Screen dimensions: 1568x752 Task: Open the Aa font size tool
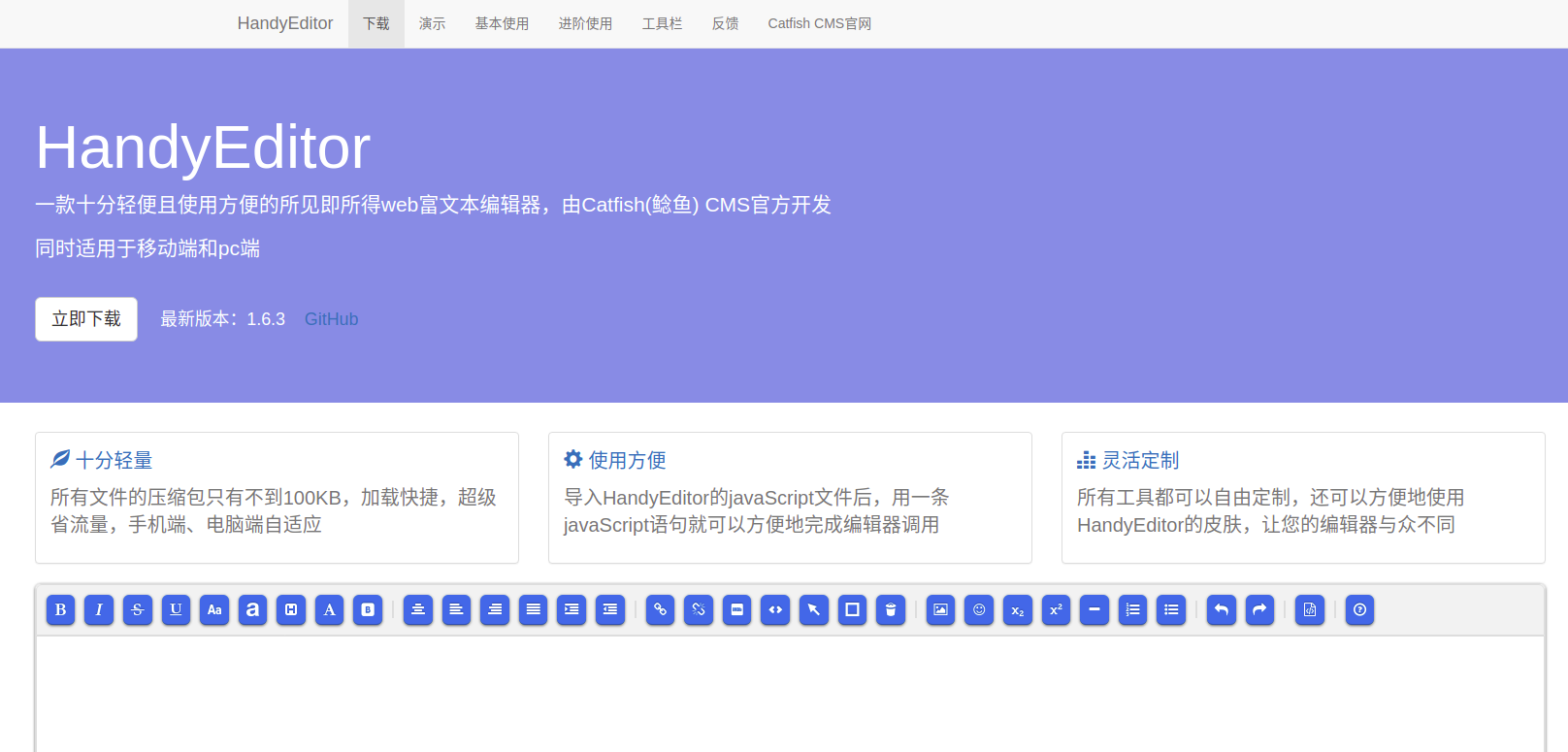click(214, 609)
